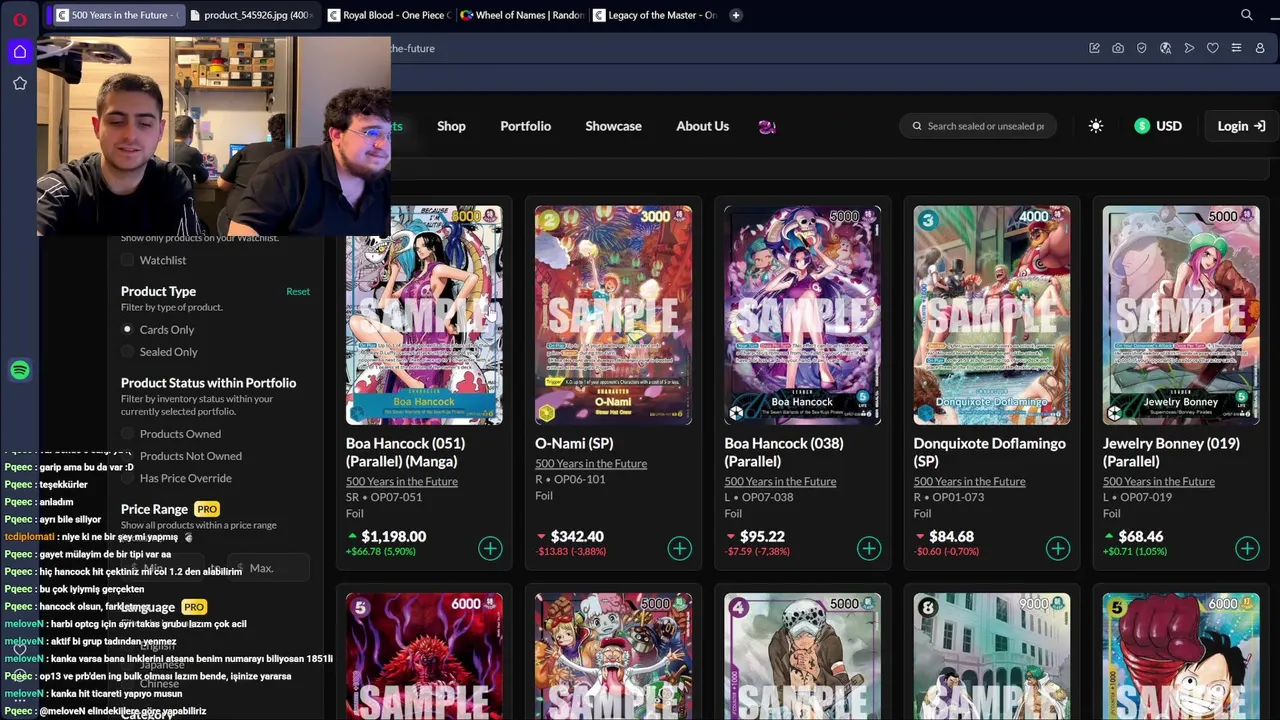Click the heart bookmark icon in address bar
The height and width of the screenshot is (720, 1280).
pos(1213,48)
